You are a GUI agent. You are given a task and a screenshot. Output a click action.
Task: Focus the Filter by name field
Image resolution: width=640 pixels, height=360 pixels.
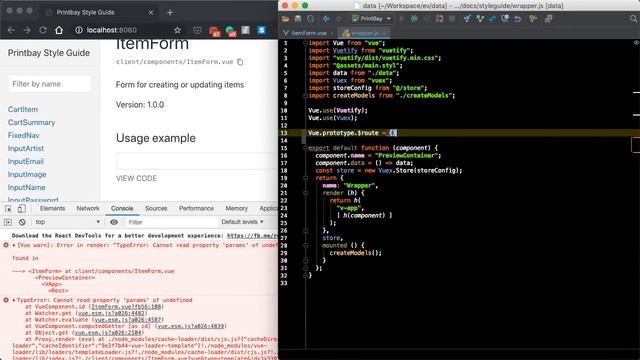pos(49,84)
